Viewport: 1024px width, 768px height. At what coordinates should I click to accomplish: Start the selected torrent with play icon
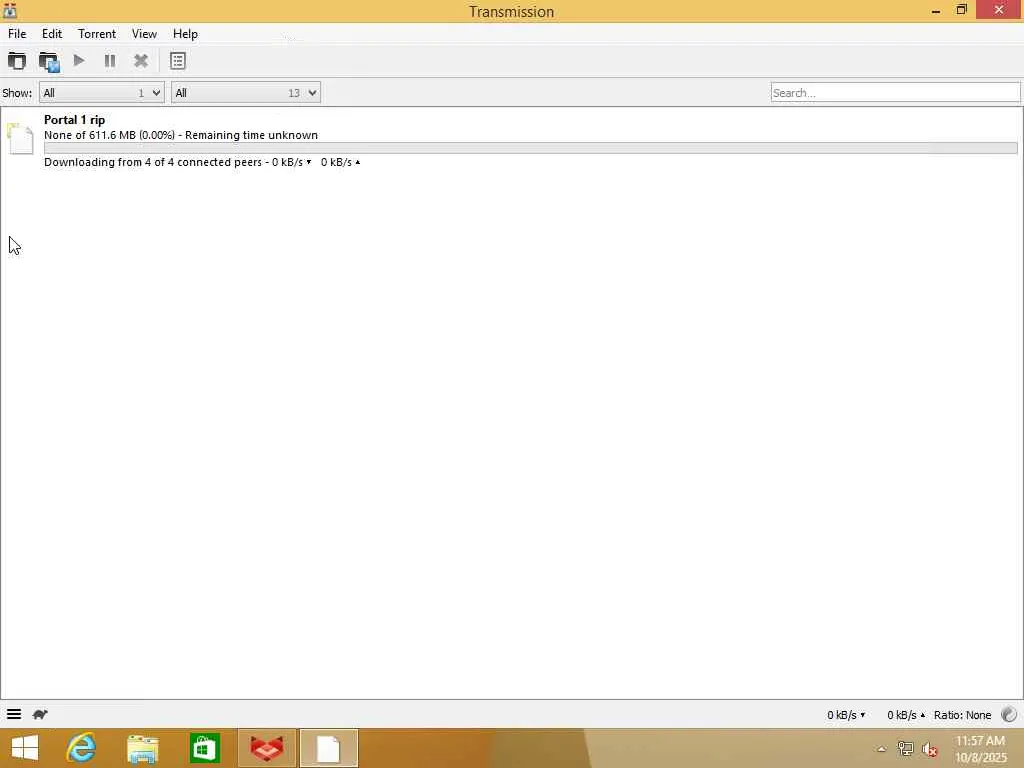point(79,61)
